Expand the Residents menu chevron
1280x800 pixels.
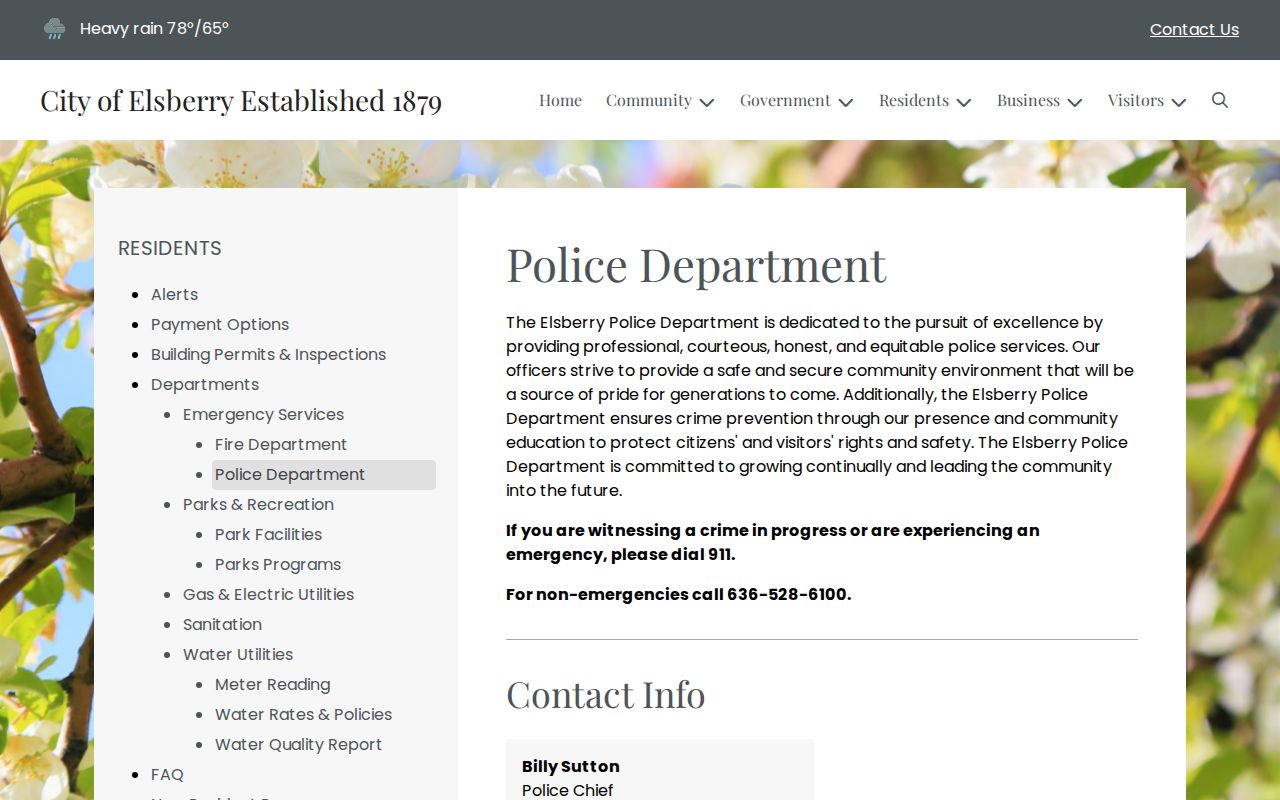[964, 102]
